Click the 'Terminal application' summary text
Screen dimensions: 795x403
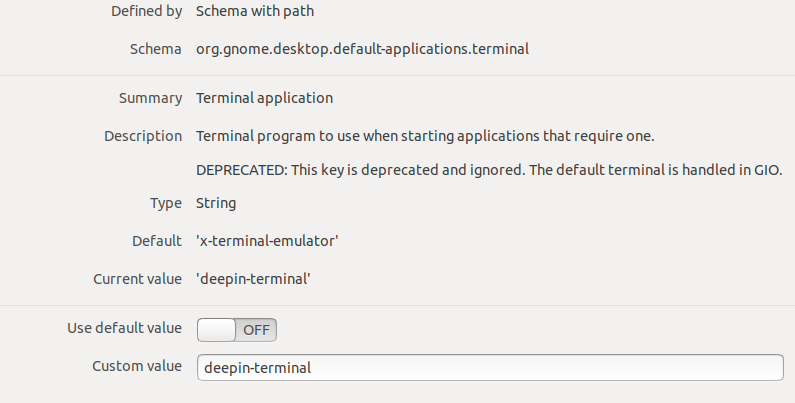point(264,98)
